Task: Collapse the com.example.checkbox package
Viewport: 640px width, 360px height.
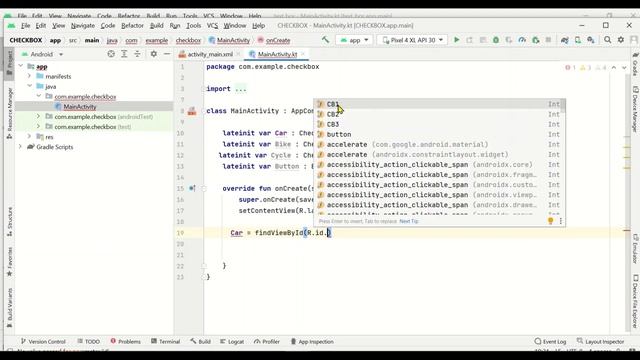Action: pos(39,96)
